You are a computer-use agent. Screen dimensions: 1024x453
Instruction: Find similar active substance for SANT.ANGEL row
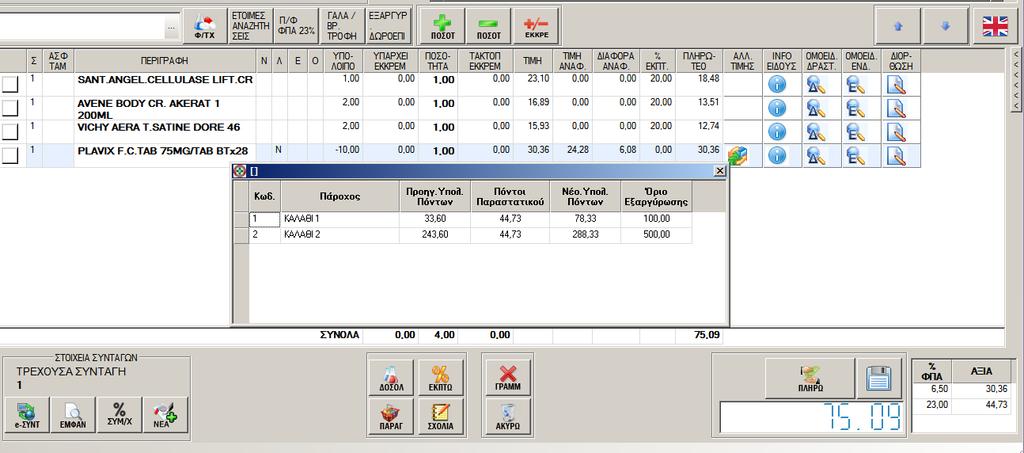click(816, 84)
